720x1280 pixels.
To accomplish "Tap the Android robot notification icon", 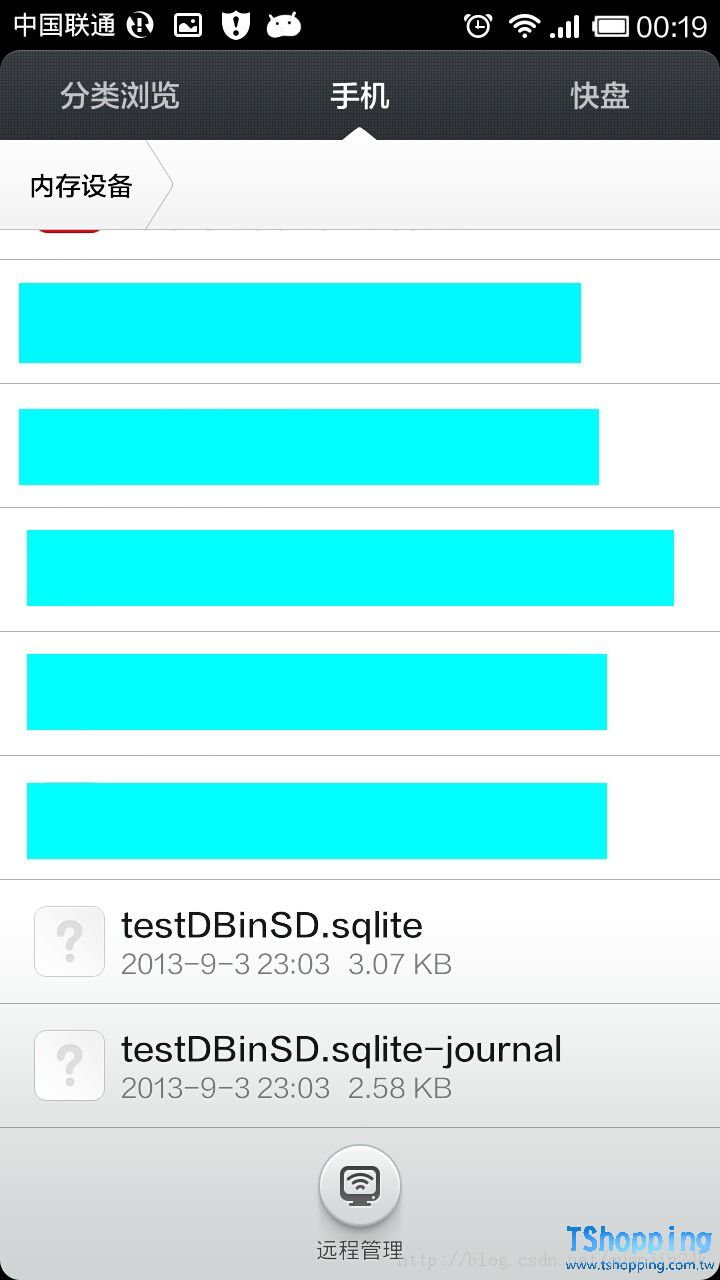I will click(x=284, y=26).
